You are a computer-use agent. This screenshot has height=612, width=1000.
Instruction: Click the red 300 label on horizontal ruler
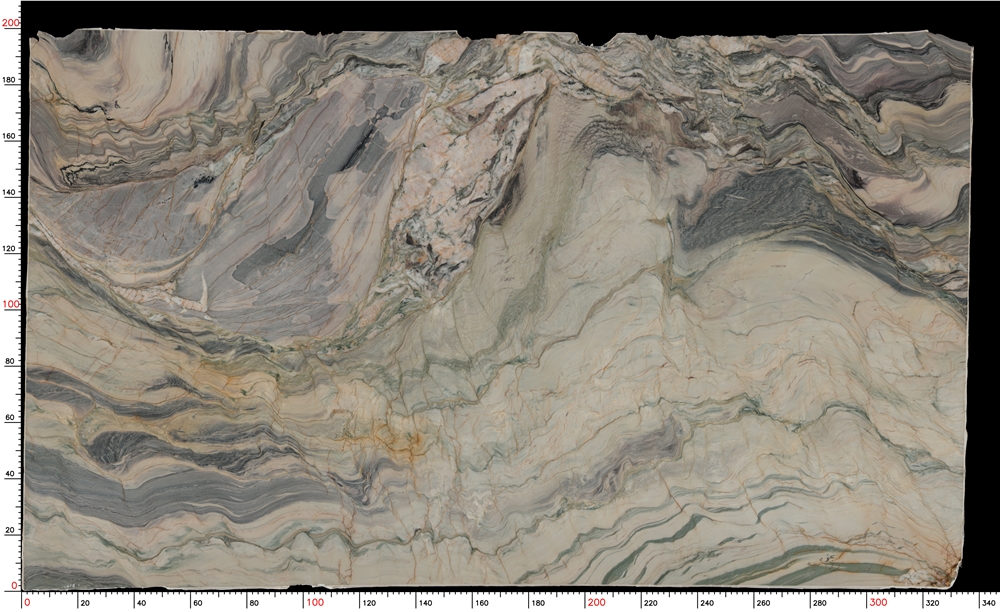tap(878, 602)
